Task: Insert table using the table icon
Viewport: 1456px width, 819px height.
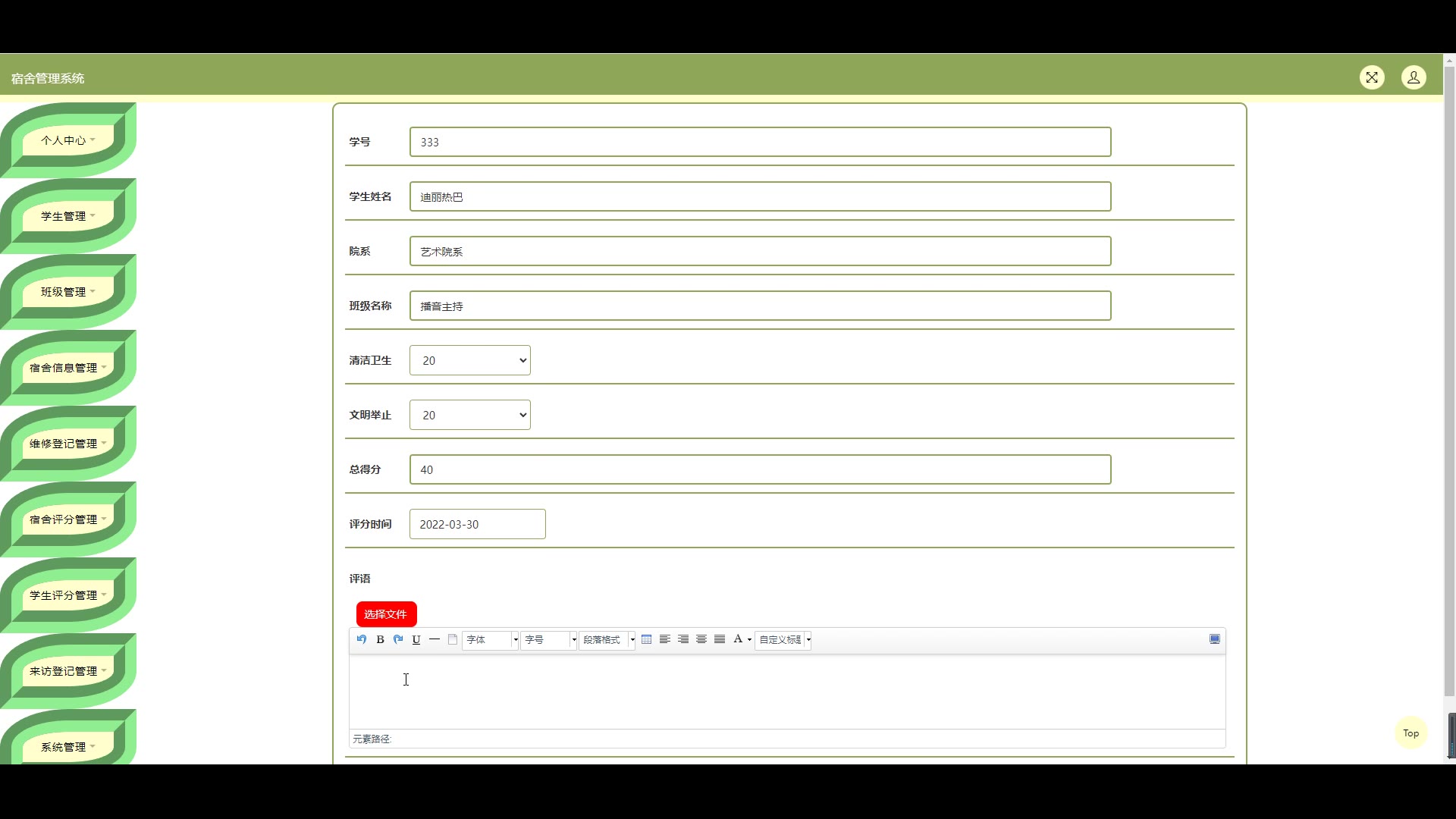Action: tap(646, 639)
